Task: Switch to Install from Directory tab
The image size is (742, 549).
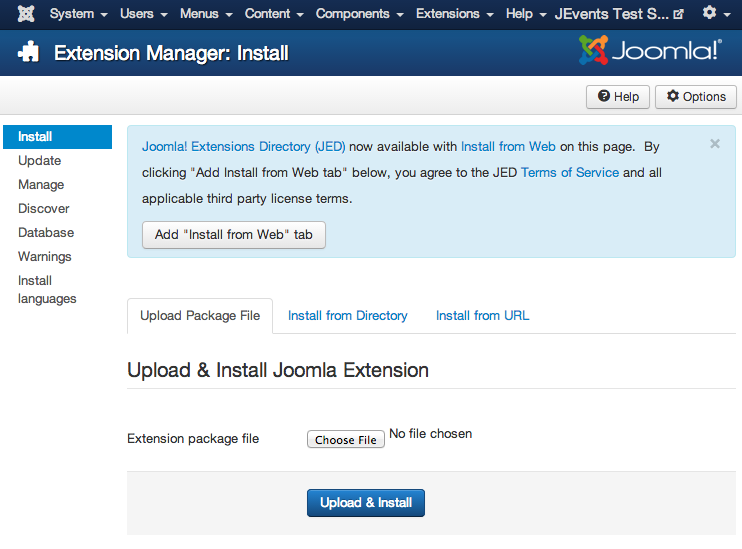Action: point(348,316)
